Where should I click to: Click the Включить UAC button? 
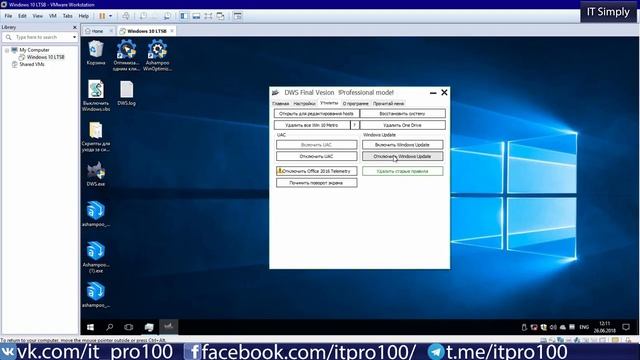coord(316,145)
